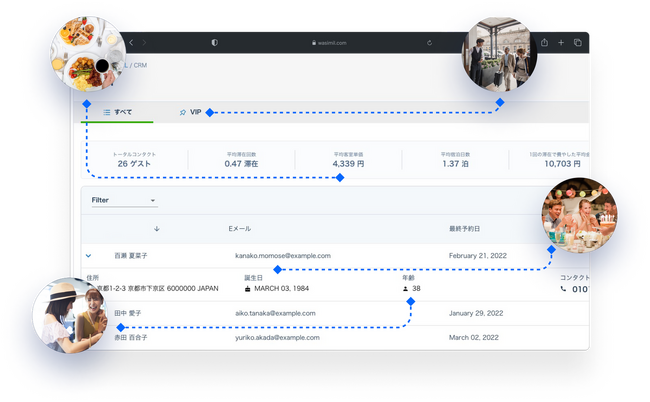The image size is (650, 402).
Task: Select guest name 田中 愛子
Action: (x=128, y=313)
